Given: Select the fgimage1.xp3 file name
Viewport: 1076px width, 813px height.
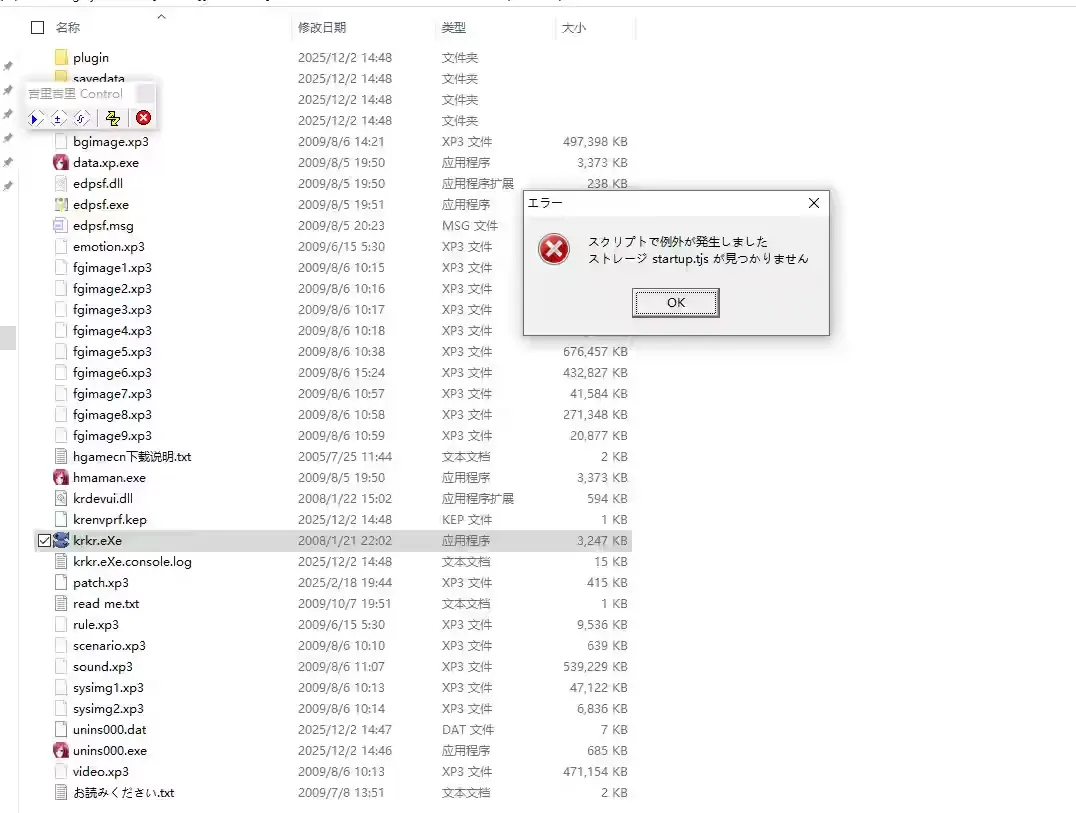Looking at the screenshot, I should coord(113,268).
